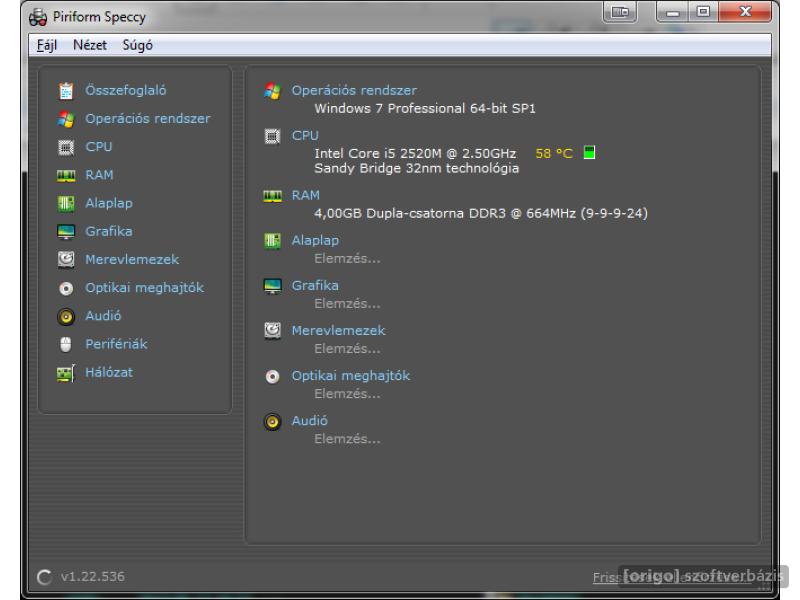Select Összefoglaló in the sidebar
The height and width of the screenshot is (600, 800).
coord(126,90)
